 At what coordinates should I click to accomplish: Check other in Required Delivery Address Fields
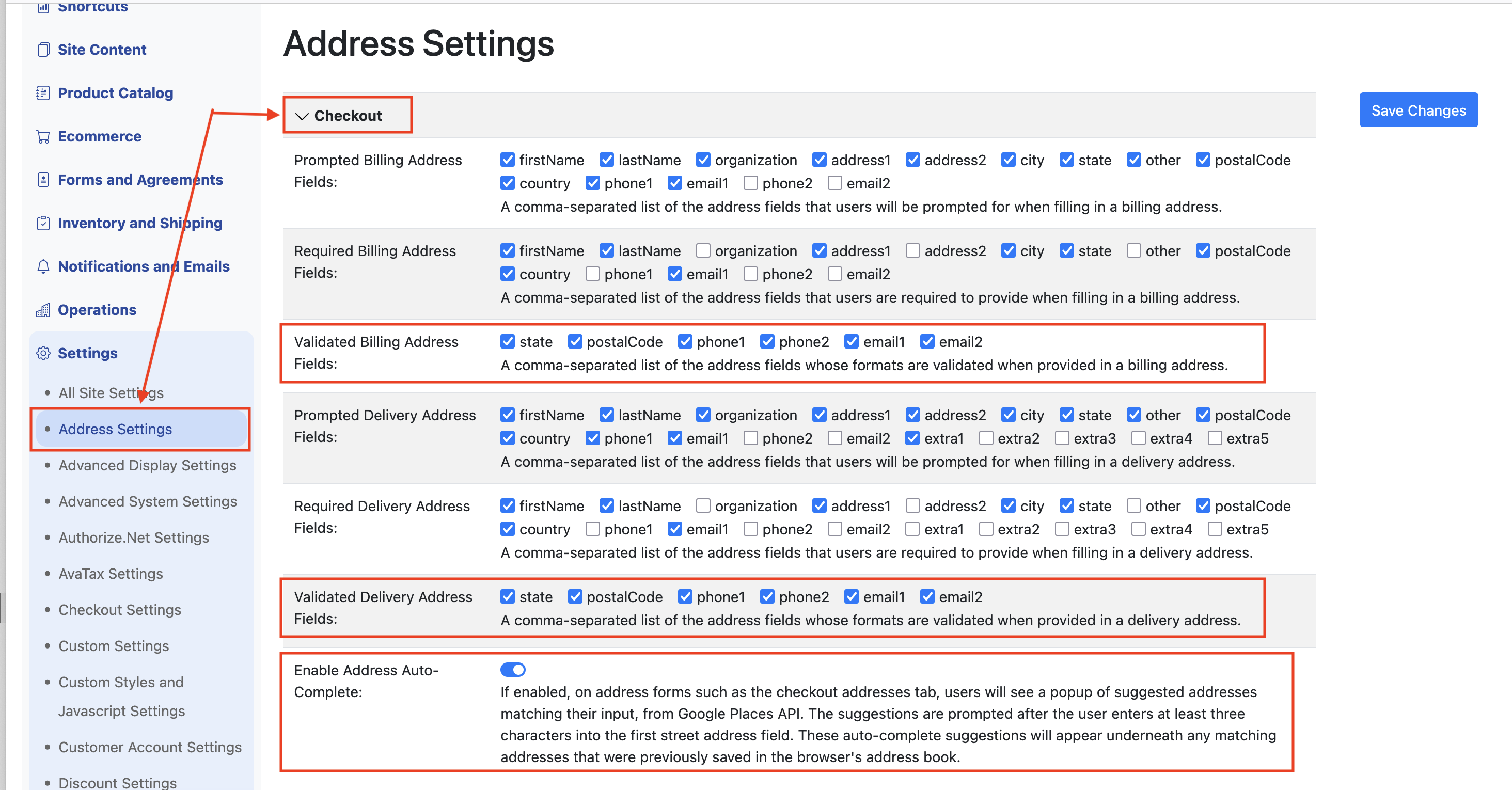1134,506
